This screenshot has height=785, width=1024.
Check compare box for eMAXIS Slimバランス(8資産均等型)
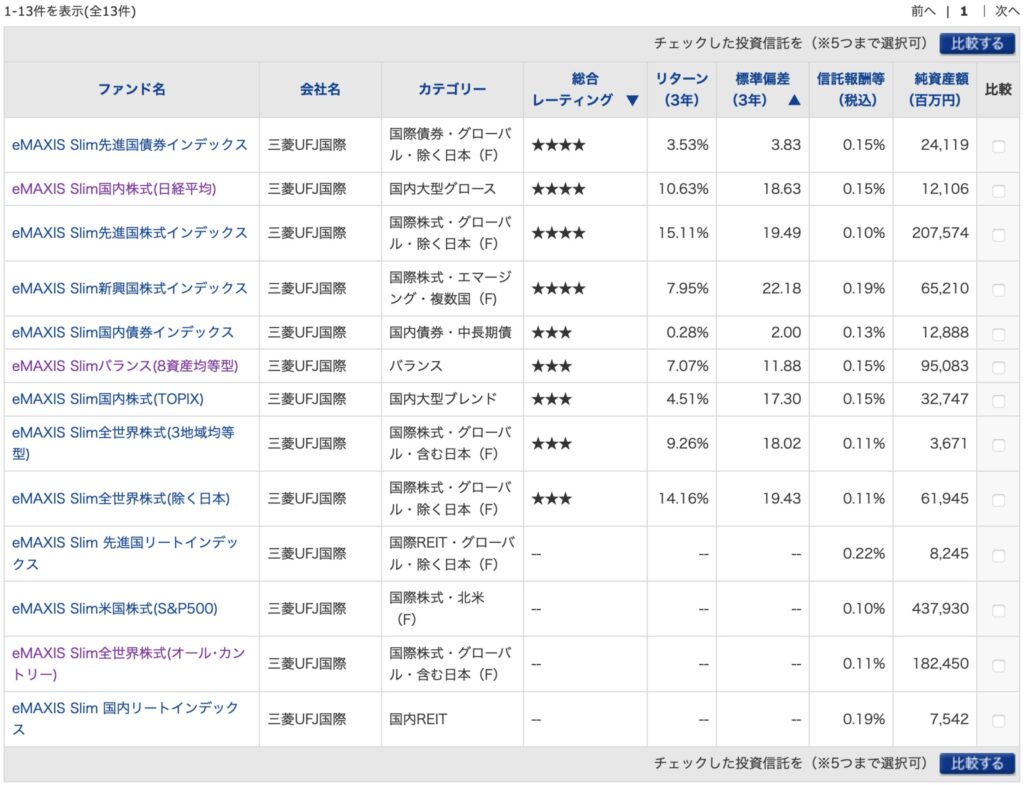[998, 368]
